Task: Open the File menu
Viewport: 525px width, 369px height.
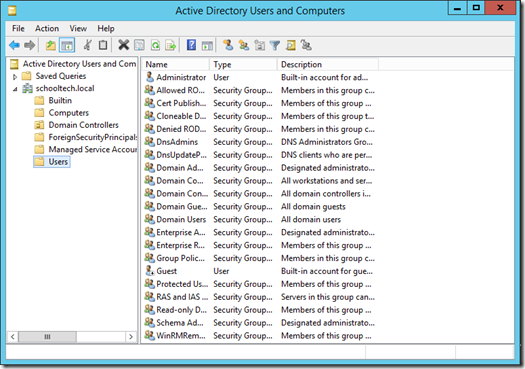Action: point(18,28)
